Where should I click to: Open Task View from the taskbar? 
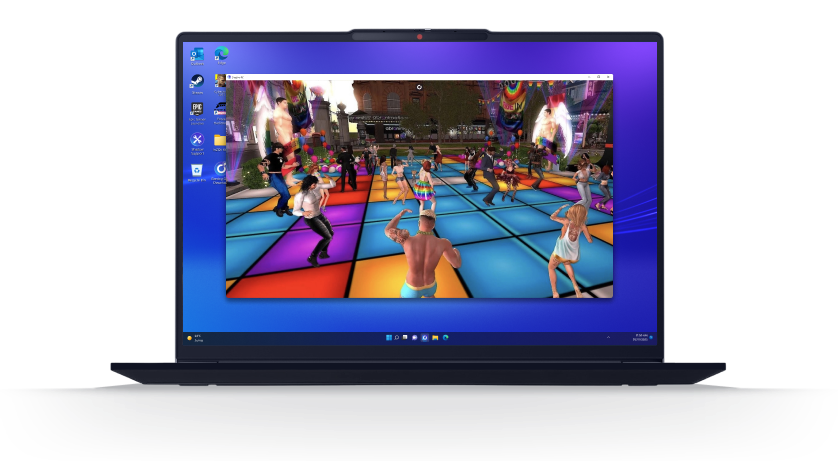[x=405, y=337]
